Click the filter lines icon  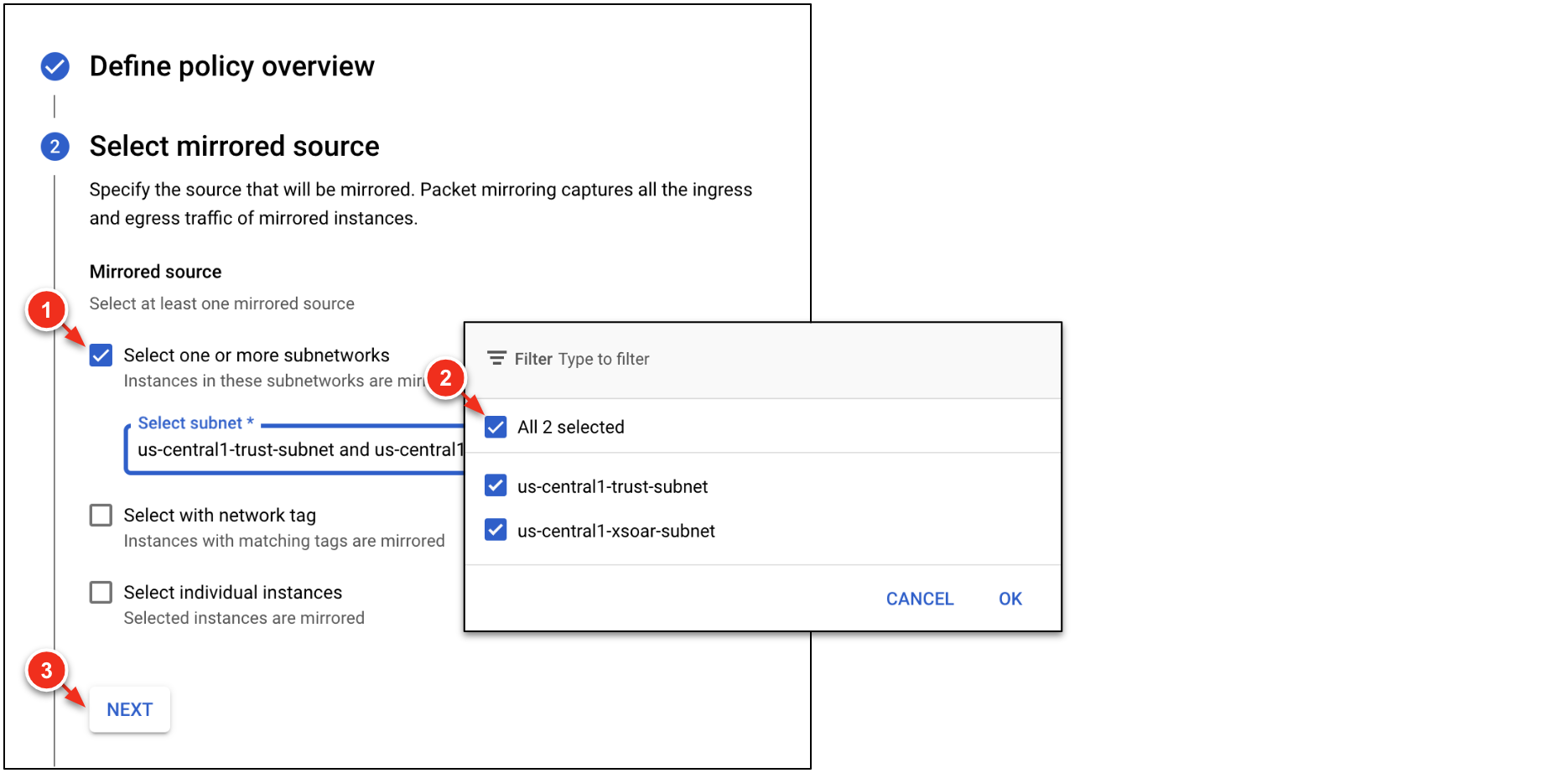pyautogui.click(x=496, y=359)
